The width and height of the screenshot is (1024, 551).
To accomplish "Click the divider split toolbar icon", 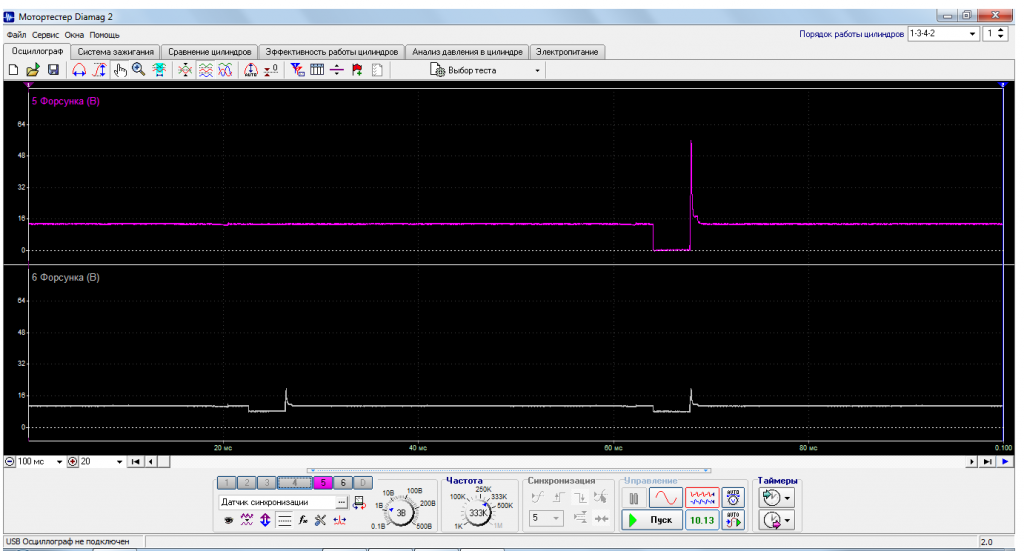I will tap(336, 70).
